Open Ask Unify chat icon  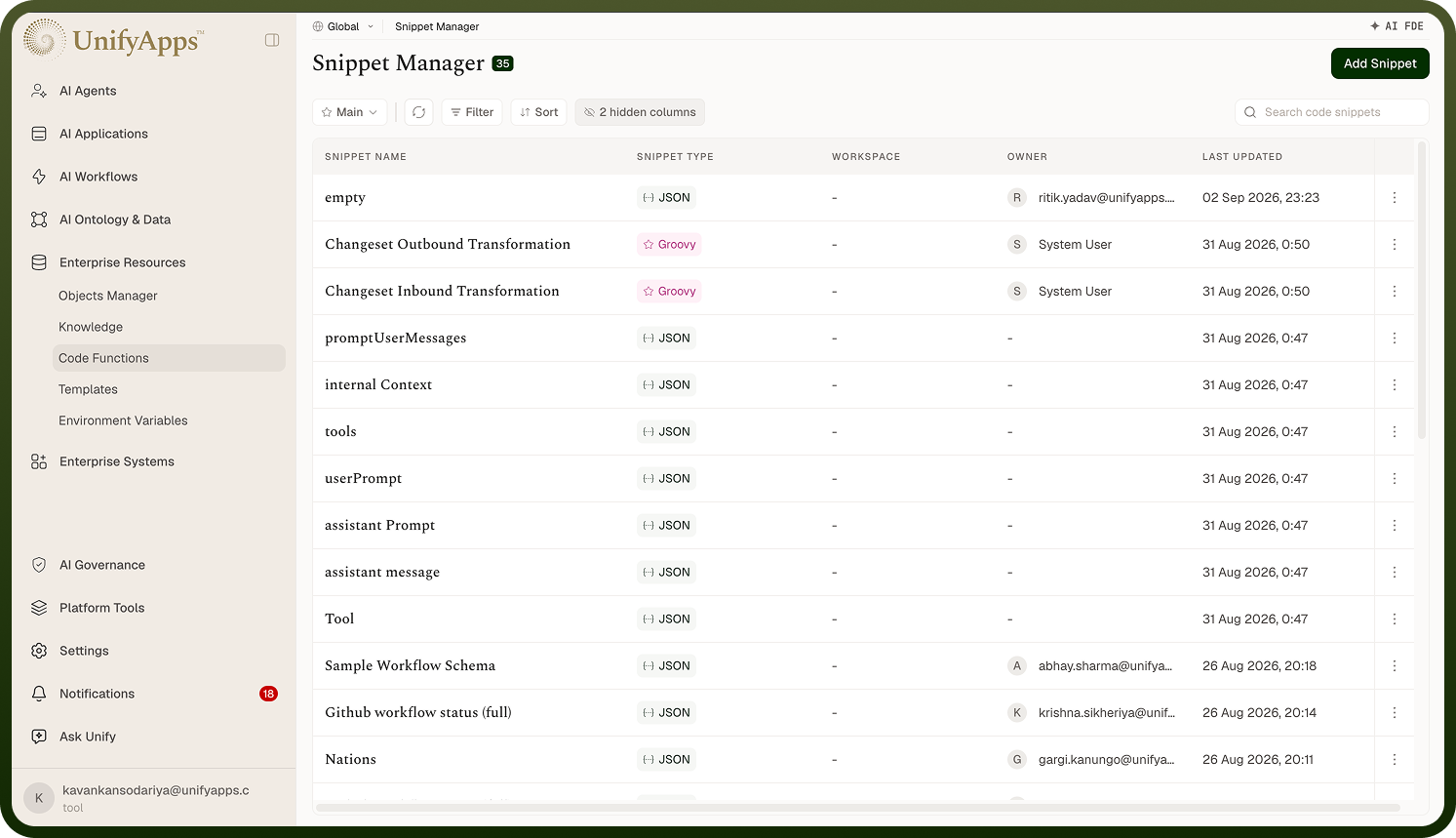point(39,737)
